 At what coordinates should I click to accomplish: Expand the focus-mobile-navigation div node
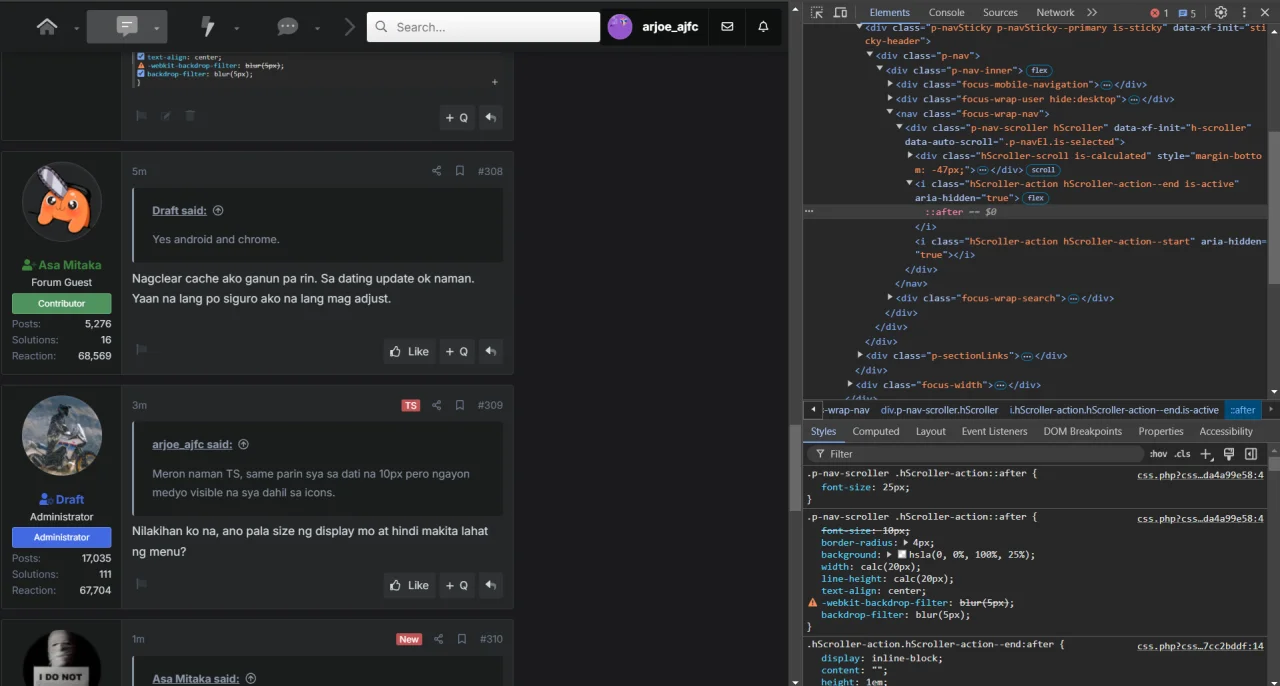click(890, 85)
